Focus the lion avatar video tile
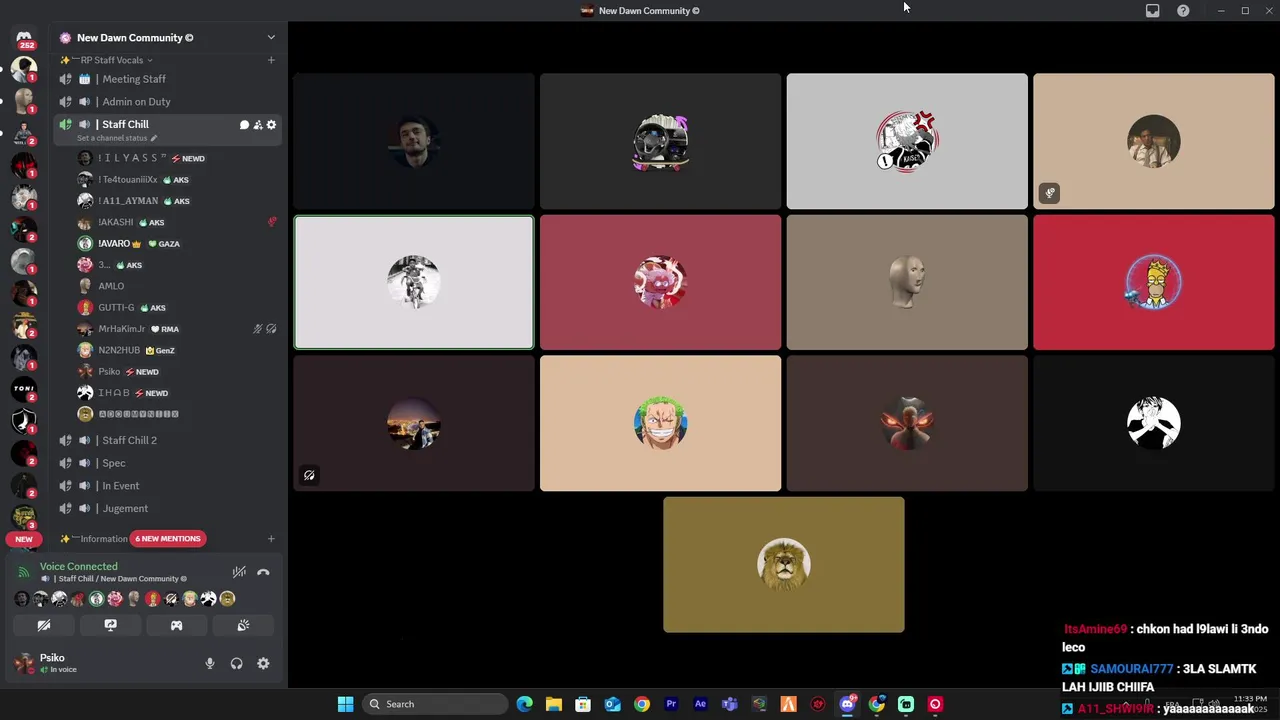This screenshot has width=1280, height=720. click(784, 565)
